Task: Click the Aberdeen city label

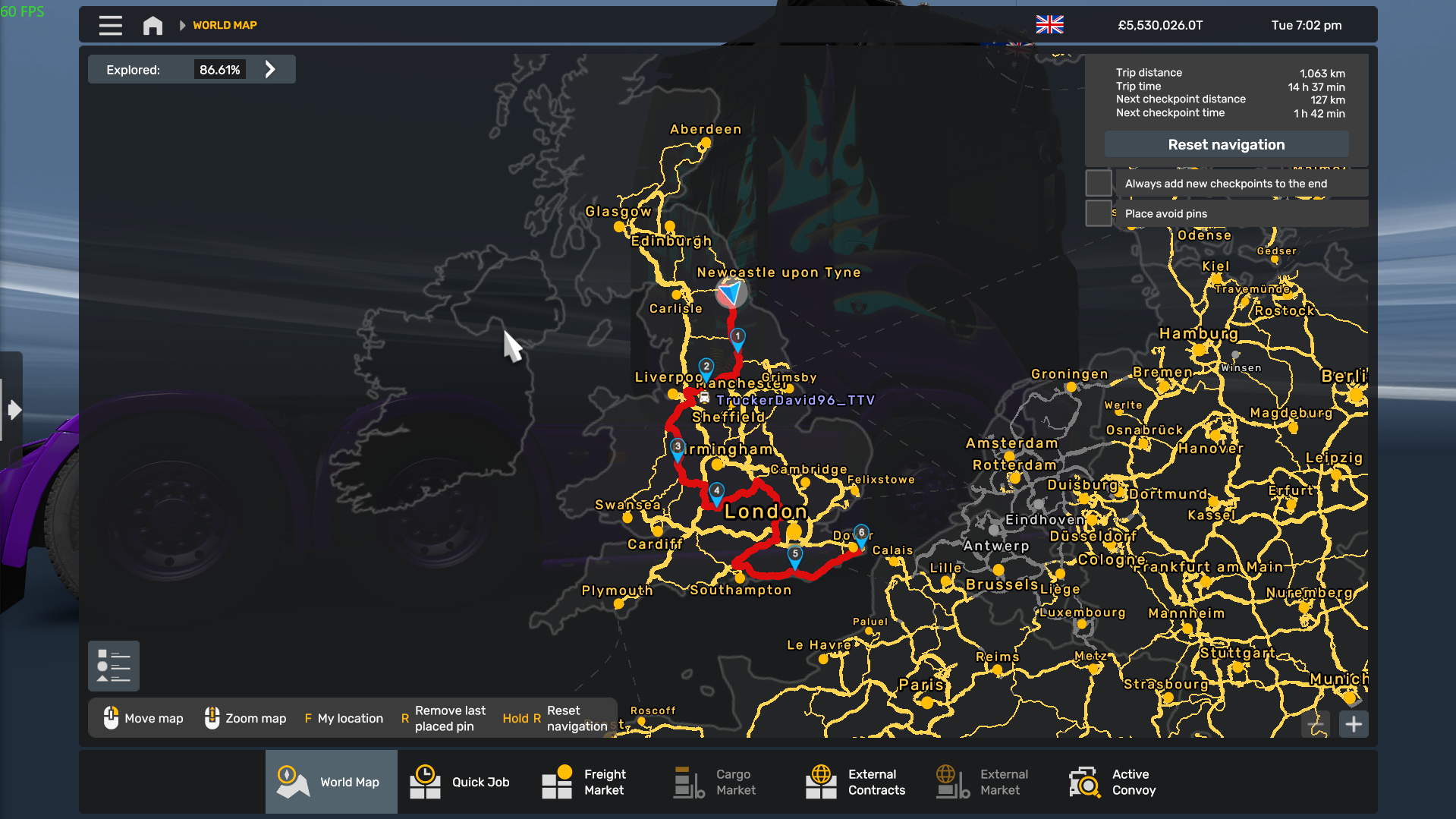Action: [x=706, y=129]
